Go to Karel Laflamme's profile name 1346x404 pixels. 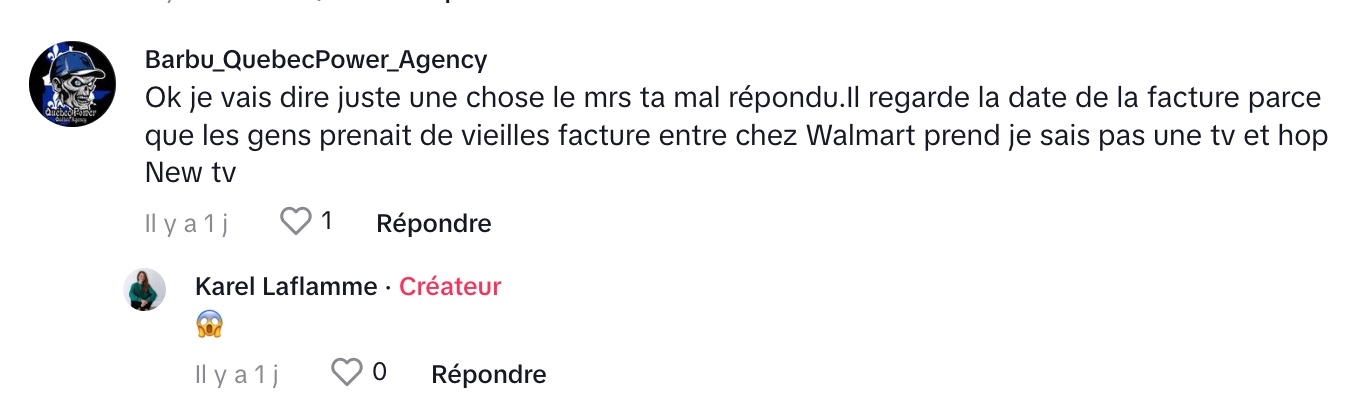[x=286, y=287]
